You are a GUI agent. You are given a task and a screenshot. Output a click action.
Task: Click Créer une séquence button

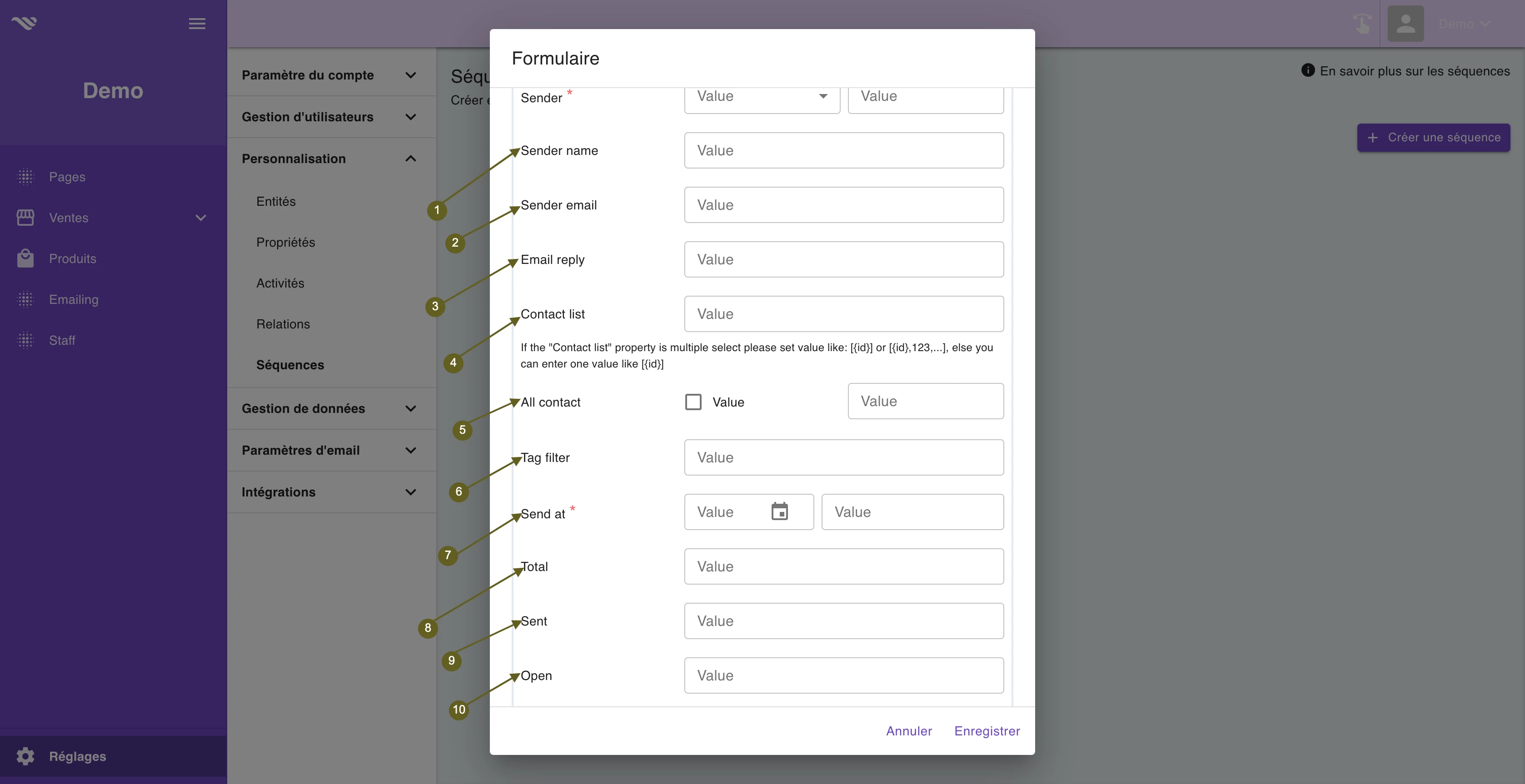point(1433,137)
